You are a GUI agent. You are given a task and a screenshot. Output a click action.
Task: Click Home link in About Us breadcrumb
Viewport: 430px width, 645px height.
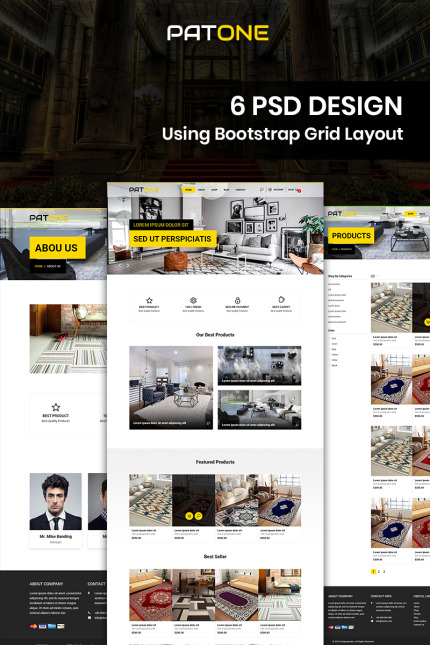tap(38, 266)
